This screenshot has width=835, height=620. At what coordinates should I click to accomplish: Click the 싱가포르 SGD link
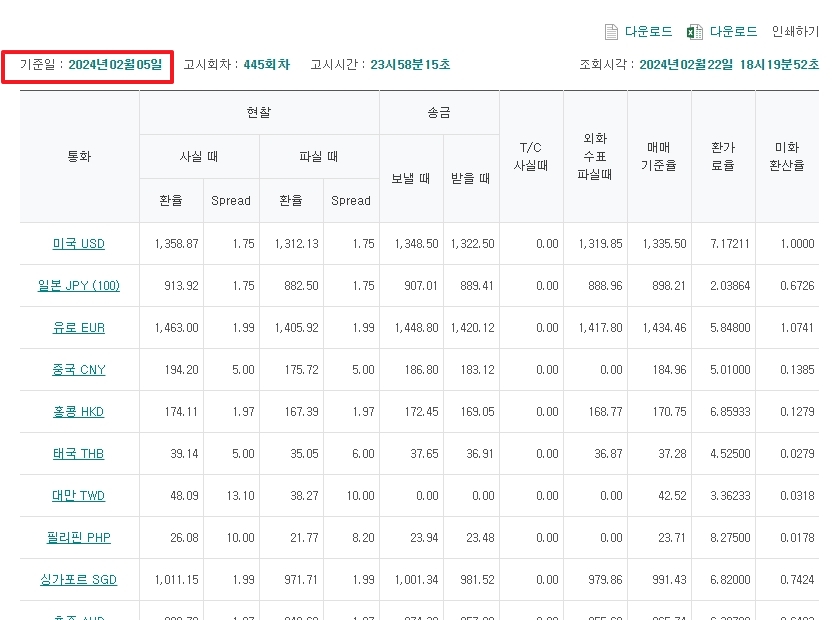[80, 579]
